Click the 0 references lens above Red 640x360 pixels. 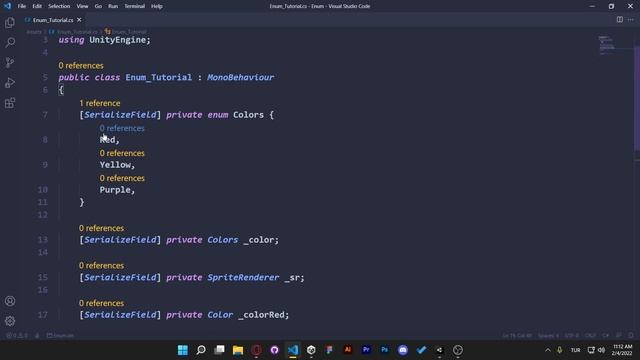pos(122,128)
